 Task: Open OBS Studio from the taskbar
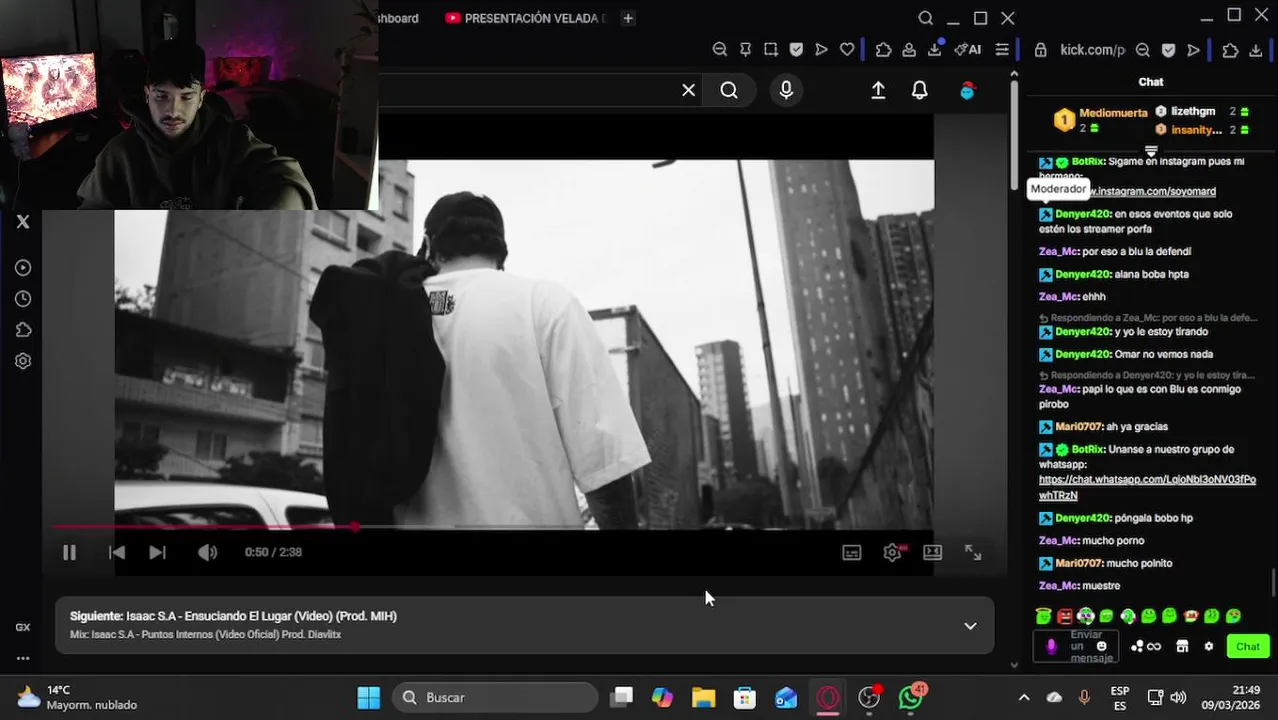pos(869,697)
